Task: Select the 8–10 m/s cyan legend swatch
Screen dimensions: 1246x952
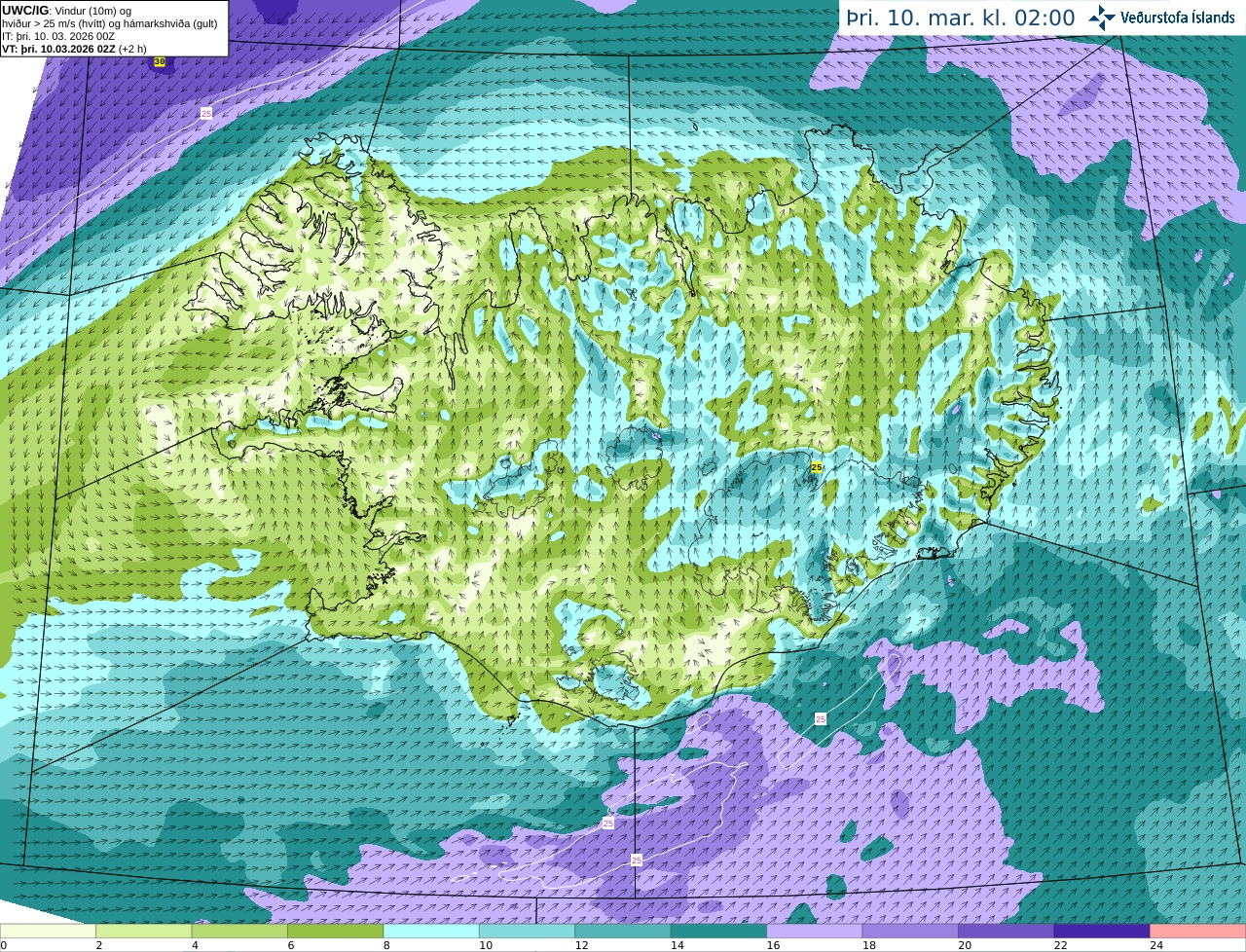Action: (431, 931)
